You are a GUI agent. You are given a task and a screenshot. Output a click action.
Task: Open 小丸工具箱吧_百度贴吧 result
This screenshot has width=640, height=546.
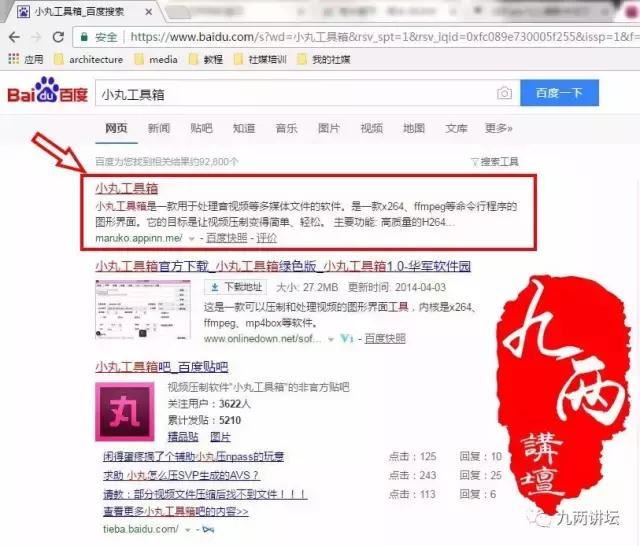[162, 367]
